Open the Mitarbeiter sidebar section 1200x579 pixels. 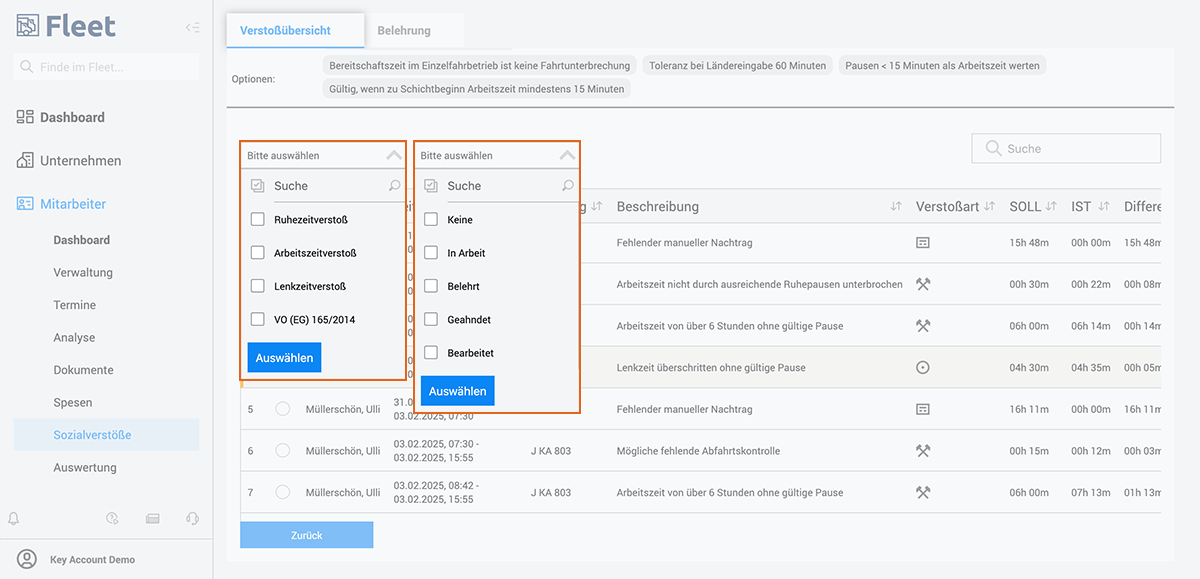(x=73, y=204)
